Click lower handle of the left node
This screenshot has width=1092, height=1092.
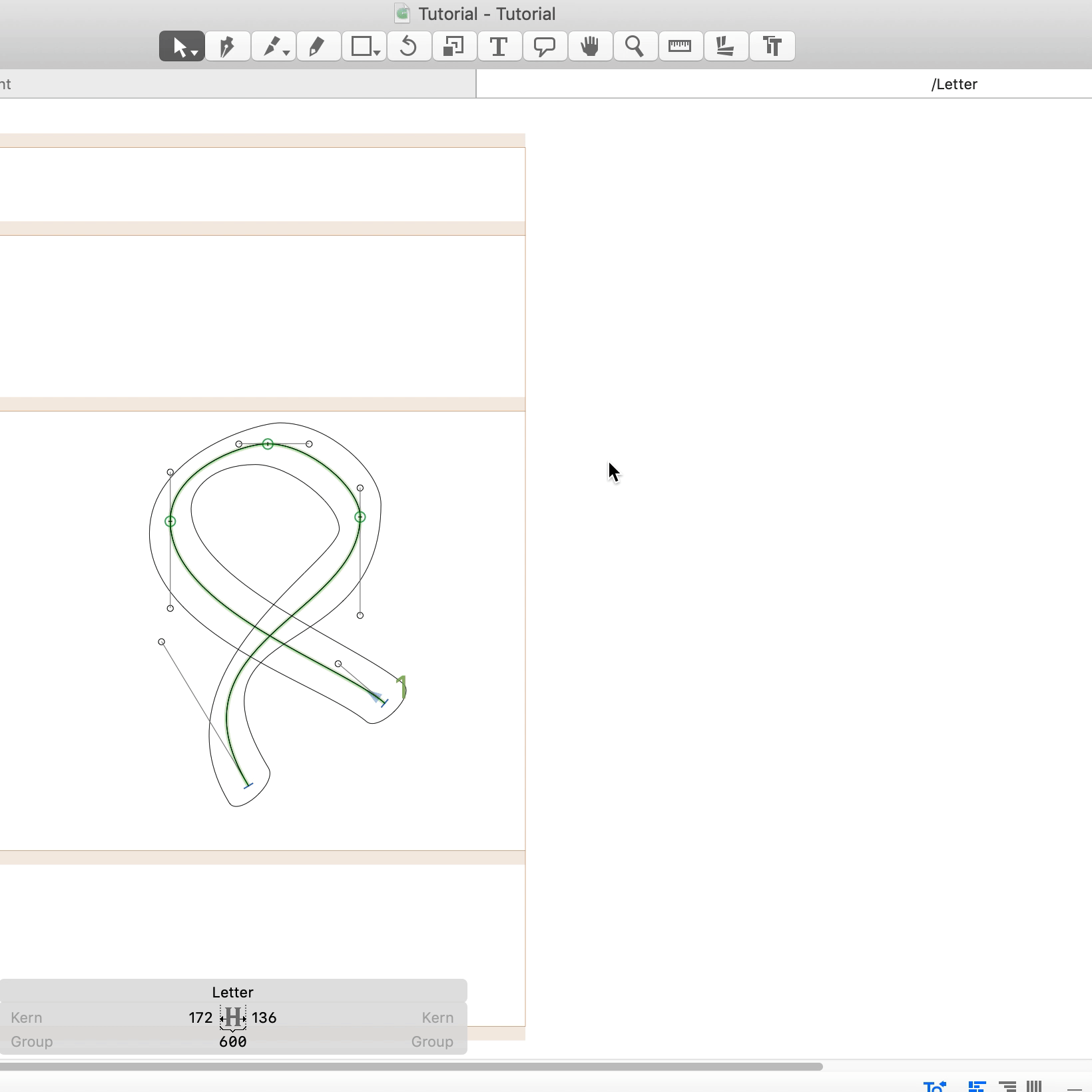(170, 609)
